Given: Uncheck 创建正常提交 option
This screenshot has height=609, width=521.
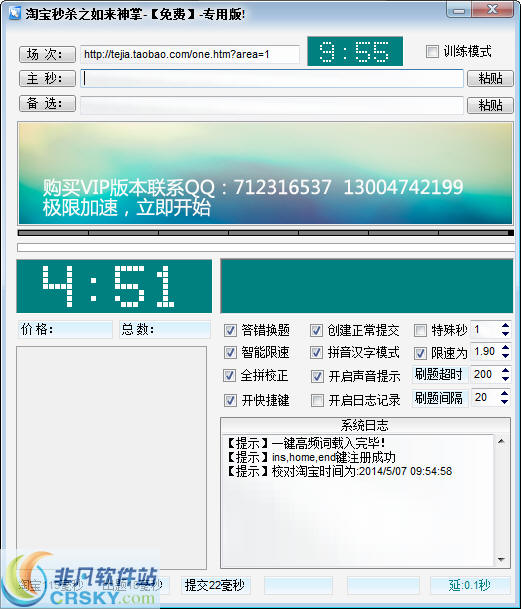Looking at the screenshot, I should tap(316, 331).
